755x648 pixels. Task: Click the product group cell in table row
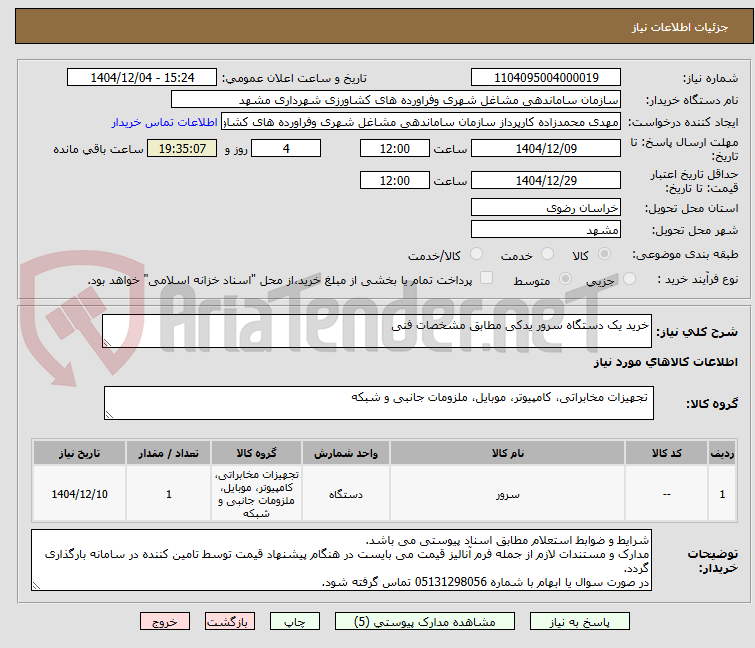point(256,494)
